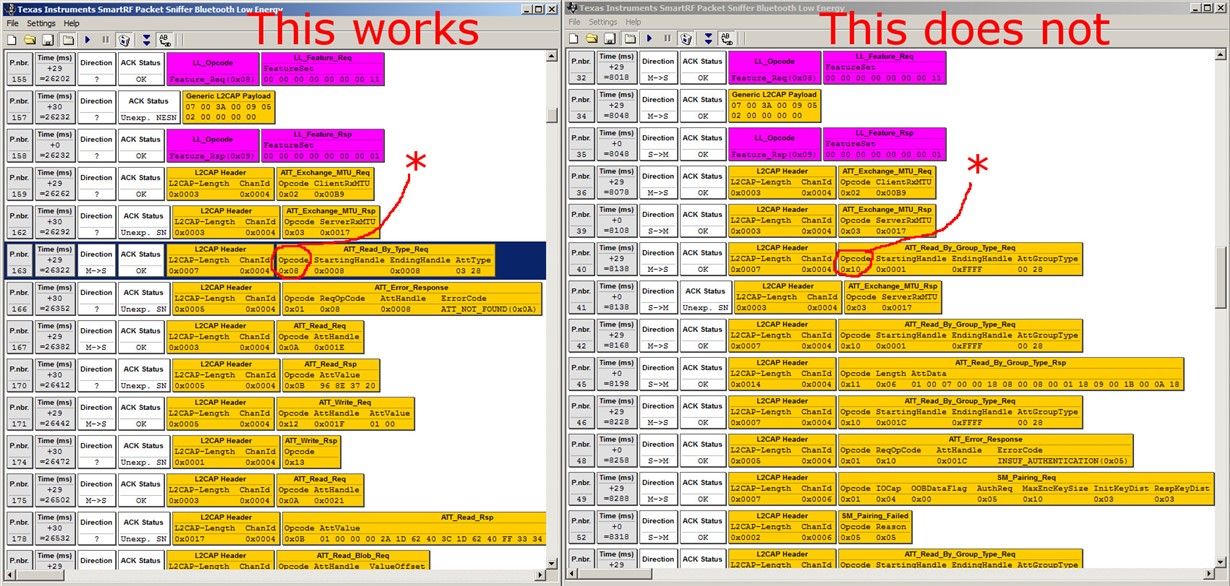Select packet number 155 cell in left window

pos(19,70)
